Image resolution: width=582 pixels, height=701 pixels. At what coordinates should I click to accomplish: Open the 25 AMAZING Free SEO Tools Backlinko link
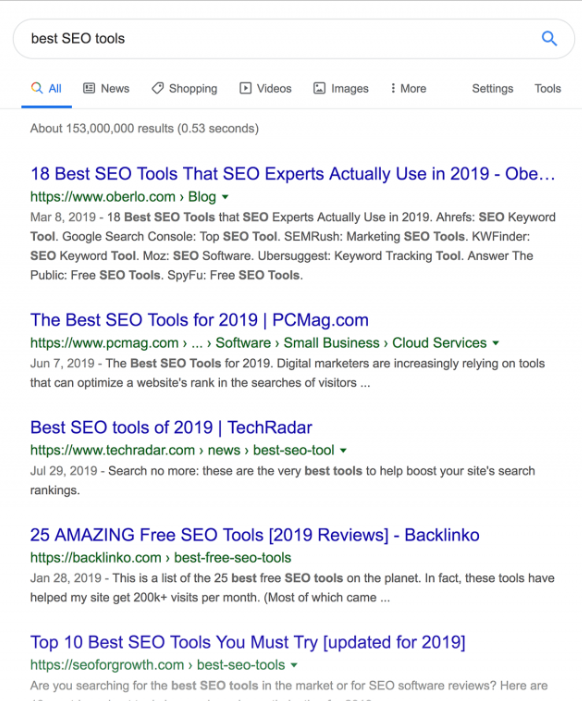pyautogui.click(x=255, y=535)
